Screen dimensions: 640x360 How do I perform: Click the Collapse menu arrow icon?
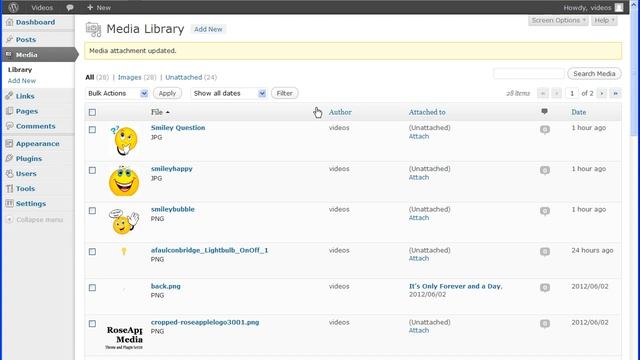point(9,219)
